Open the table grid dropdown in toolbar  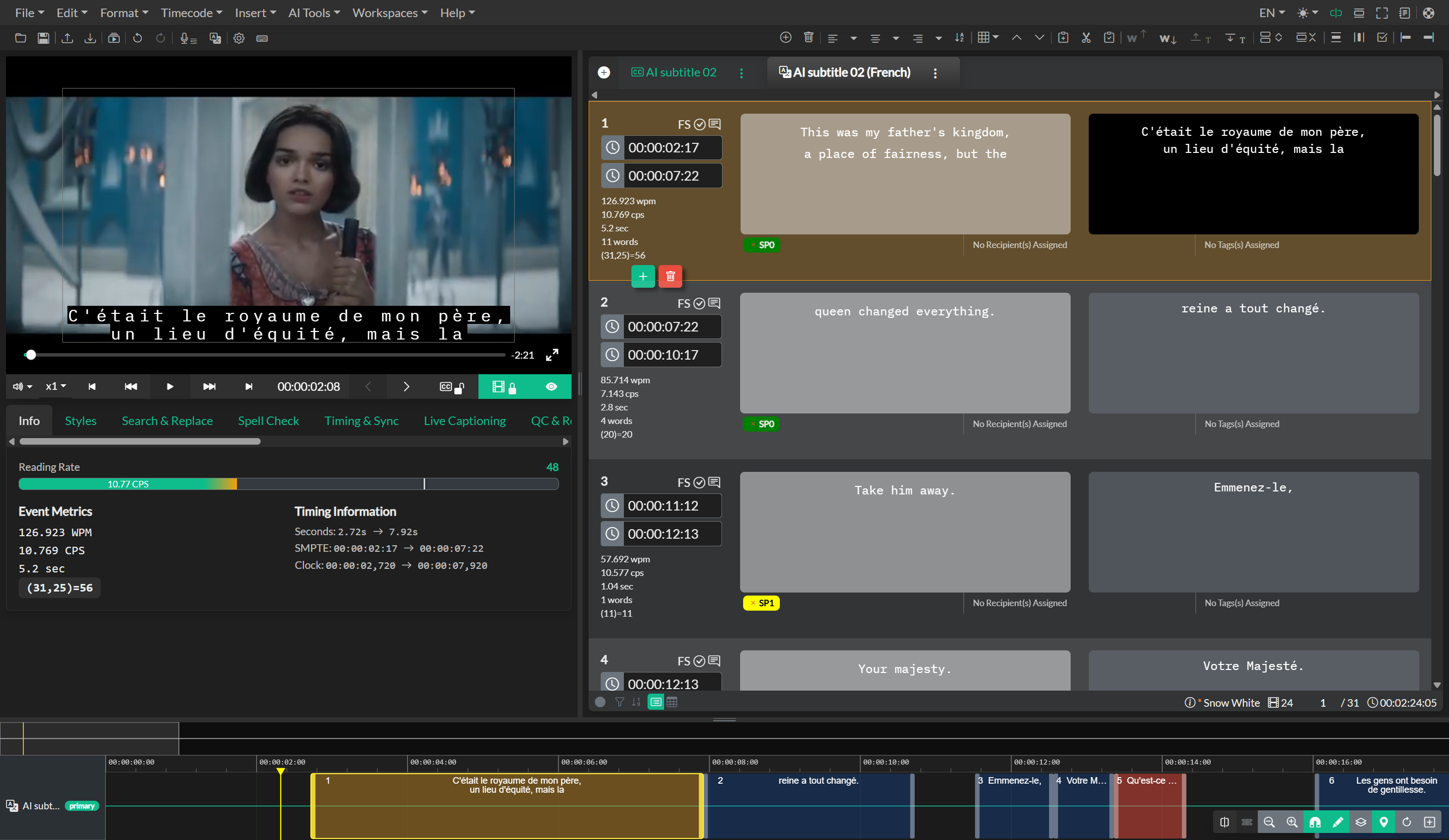point(988,37)
